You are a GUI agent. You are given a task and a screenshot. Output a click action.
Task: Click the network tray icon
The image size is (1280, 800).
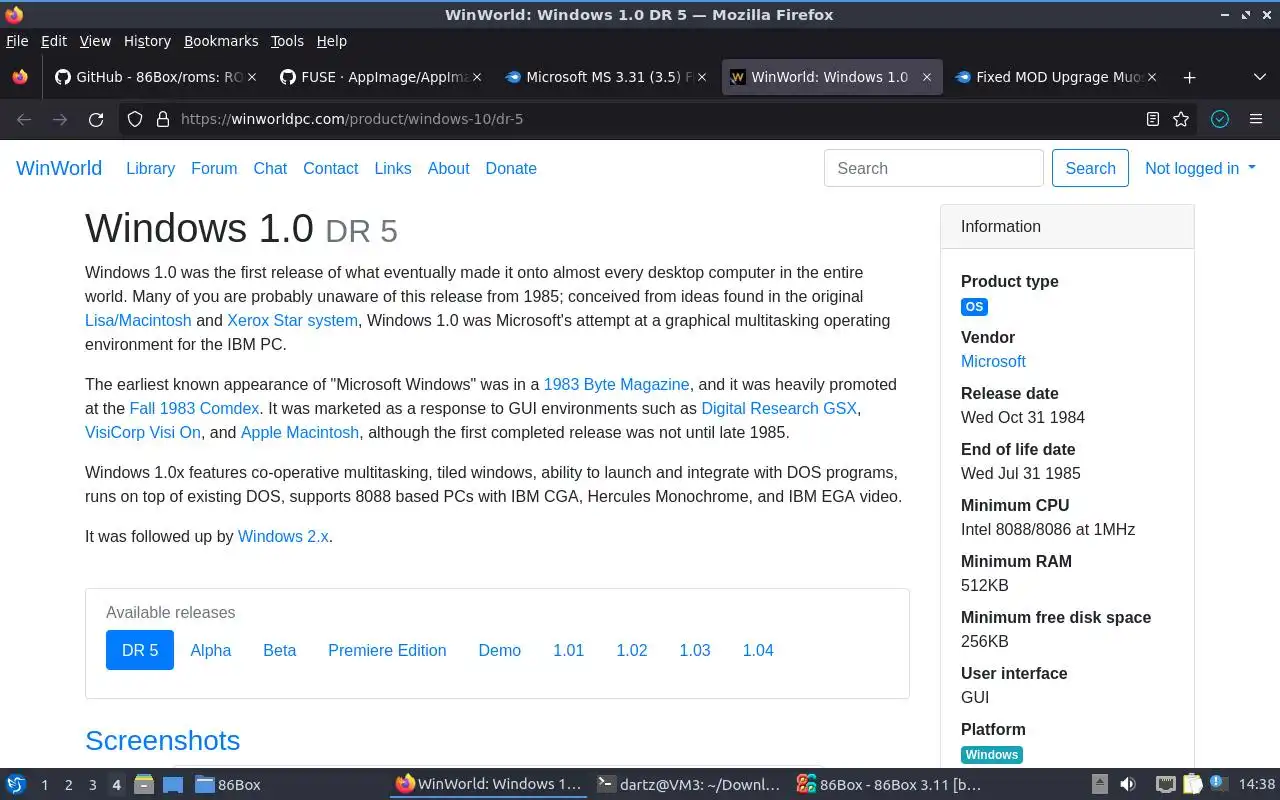pos(1166,784)
